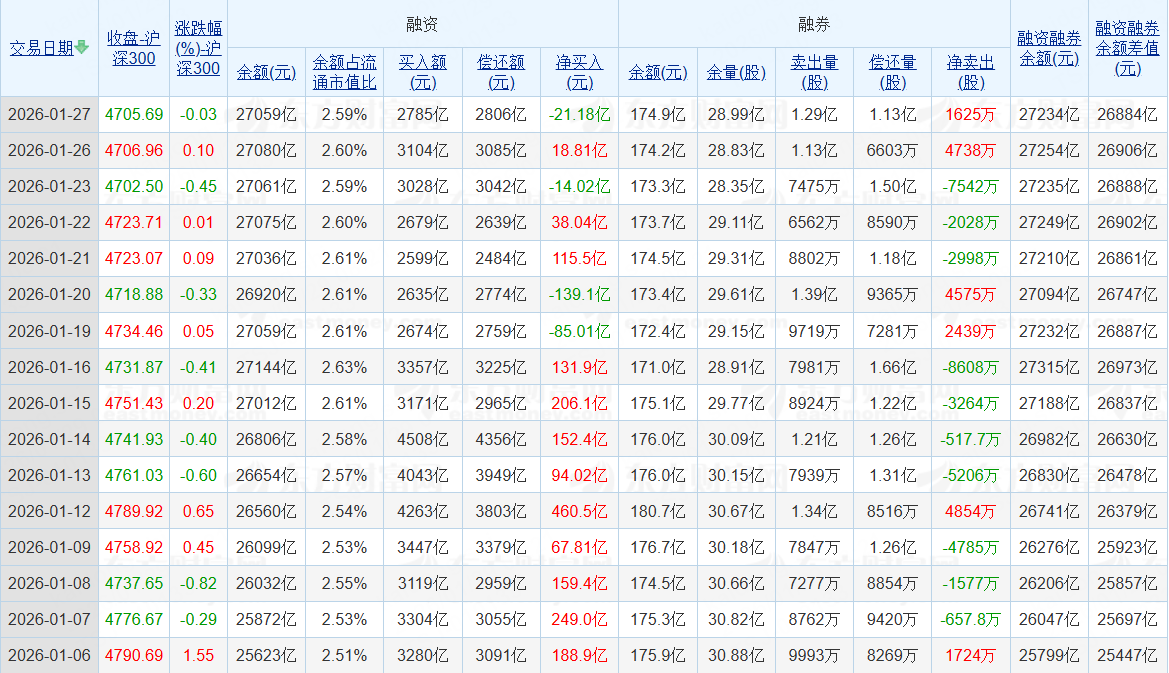1169x673 pixels.
Task: Click net buy value -21.18亿
Action: [x=579, y=114]
